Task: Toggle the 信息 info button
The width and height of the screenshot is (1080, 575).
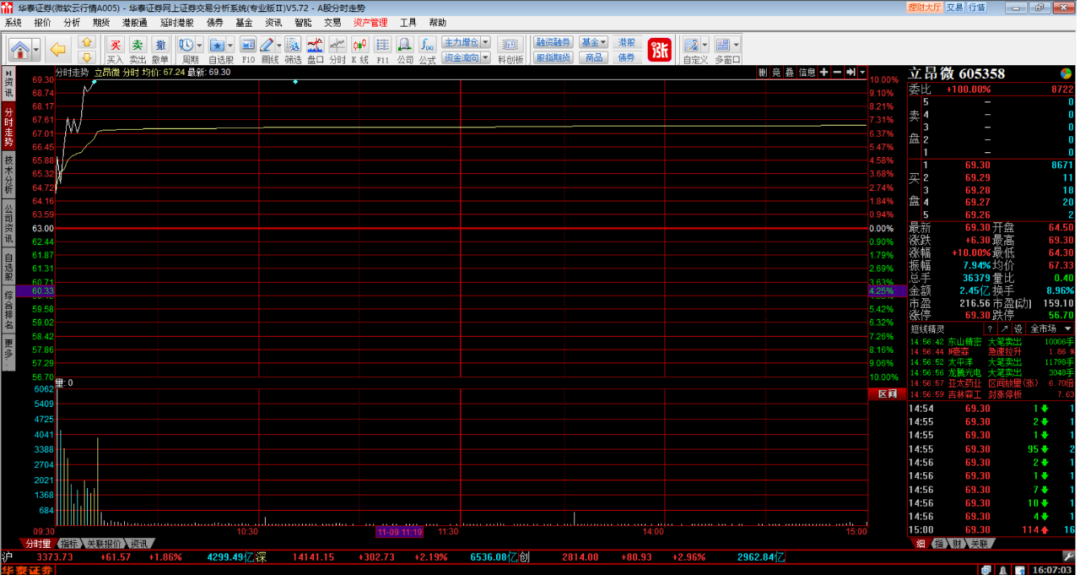Action: [x=807, y=72]
